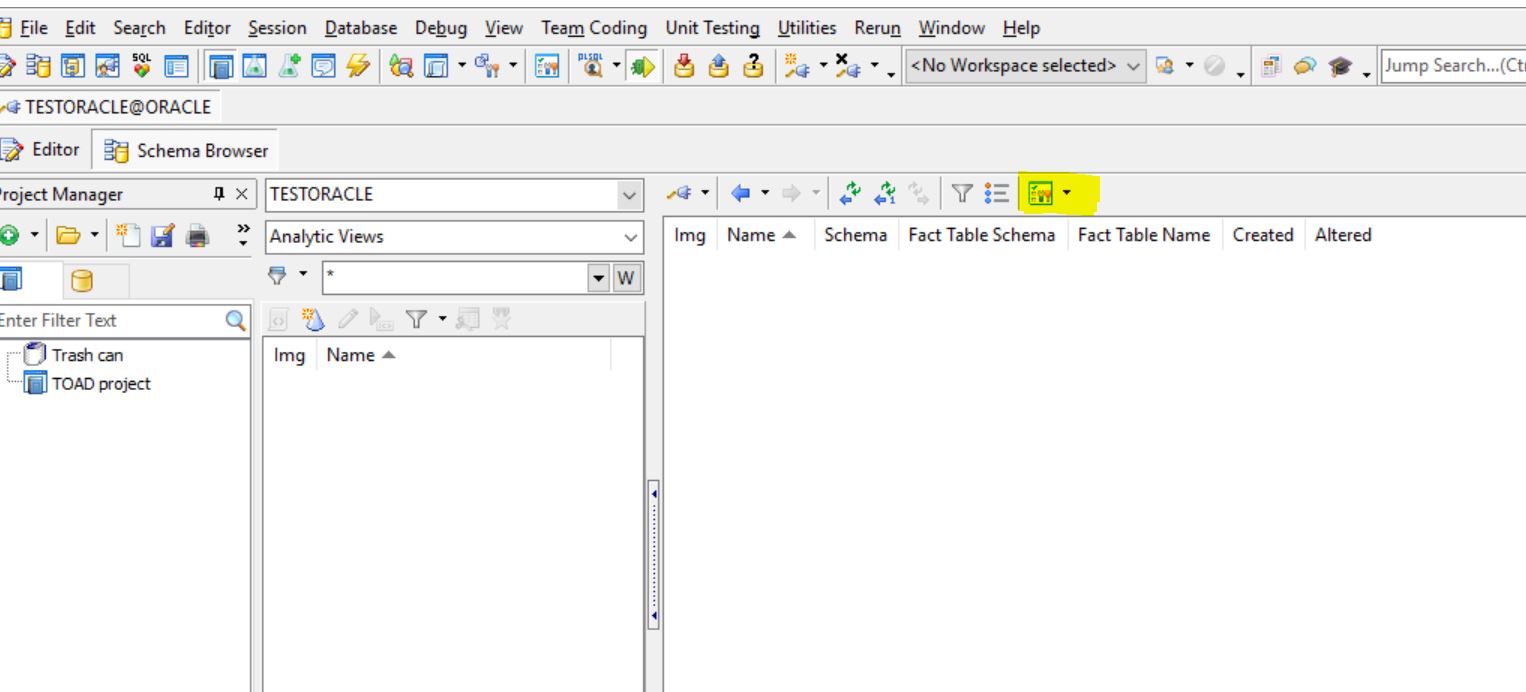
Task: Click the SQL Optimizer heart icon
Action: point(141,65)
